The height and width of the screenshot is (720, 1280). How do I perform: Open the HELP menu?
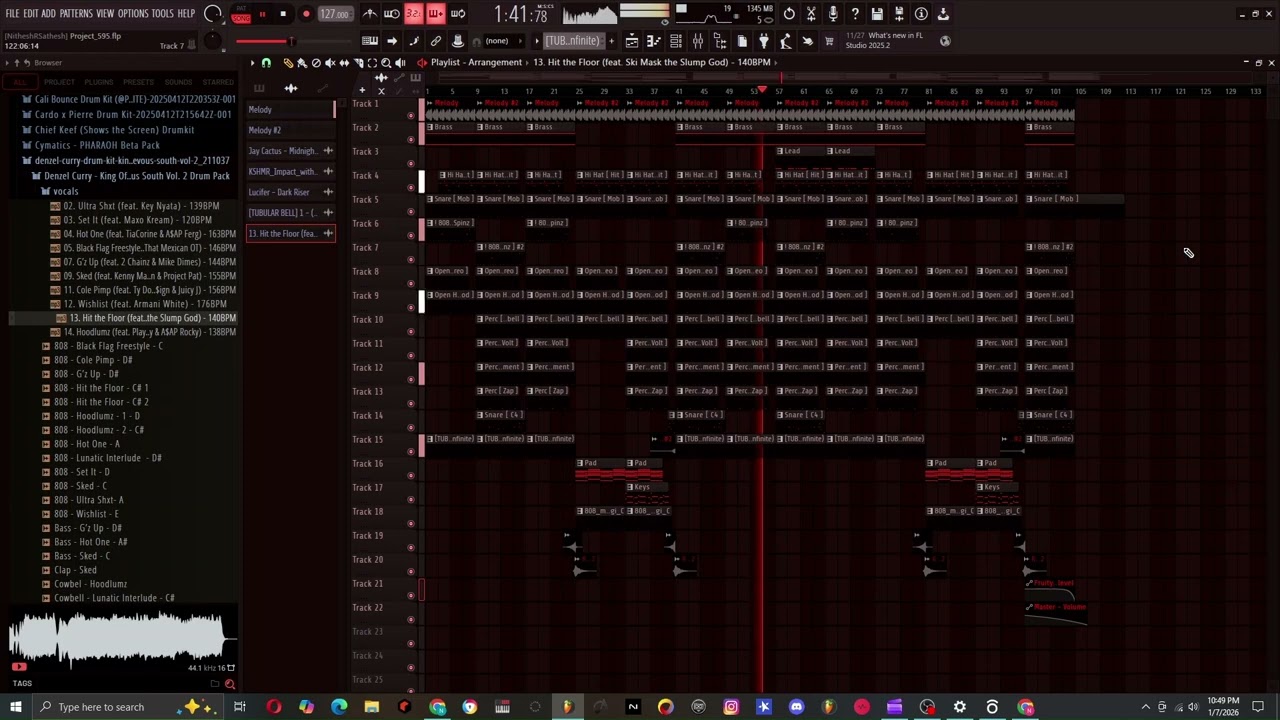click(187, 13)
